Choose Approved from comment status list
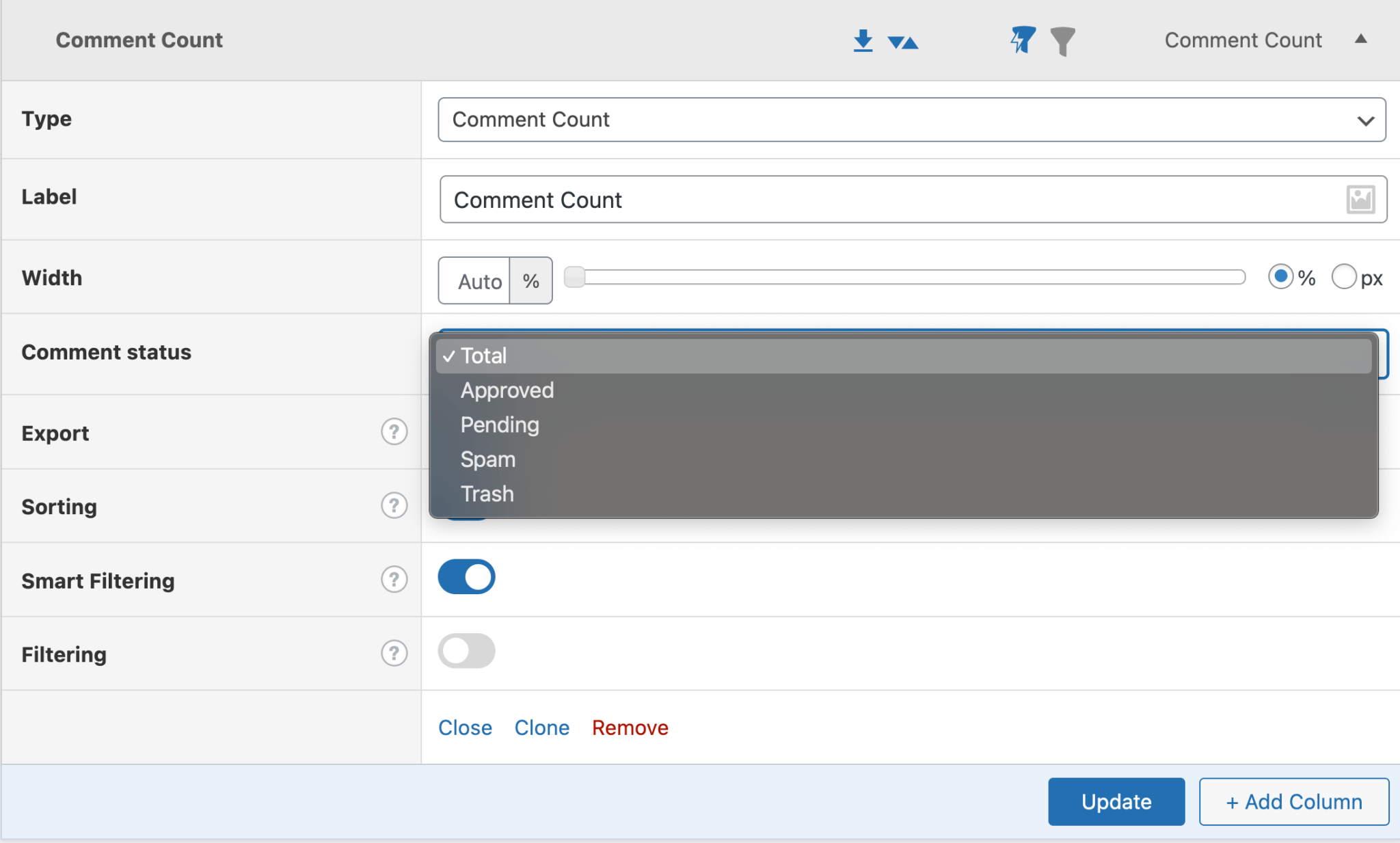 pyautogui.click(x=507, y=390)
